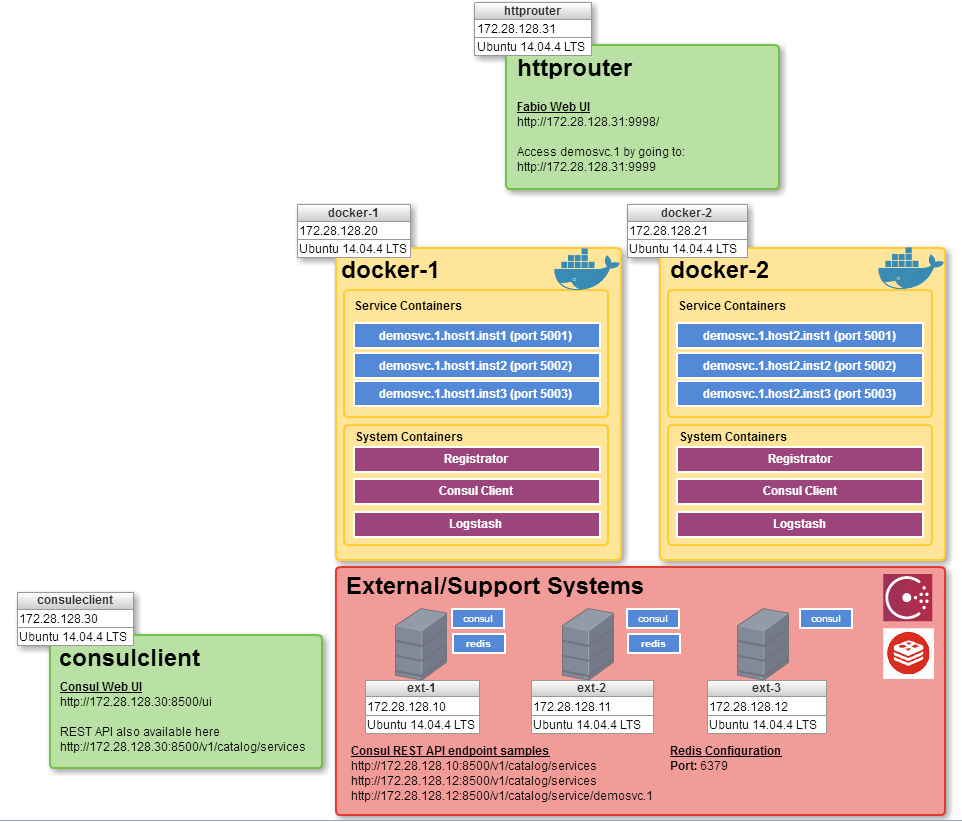Select demosvc.1.host1.inst2 (port 5002) container
The image size is (962, 822).
tap(477, 366)
